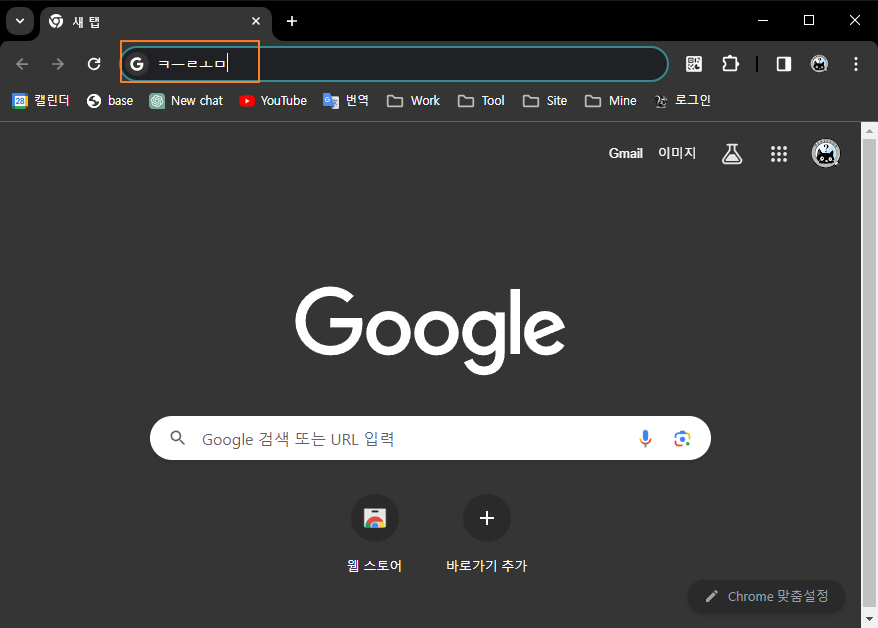Minimize the Chrome window
The image size is (878, 628).
click(x=763, y=21)
